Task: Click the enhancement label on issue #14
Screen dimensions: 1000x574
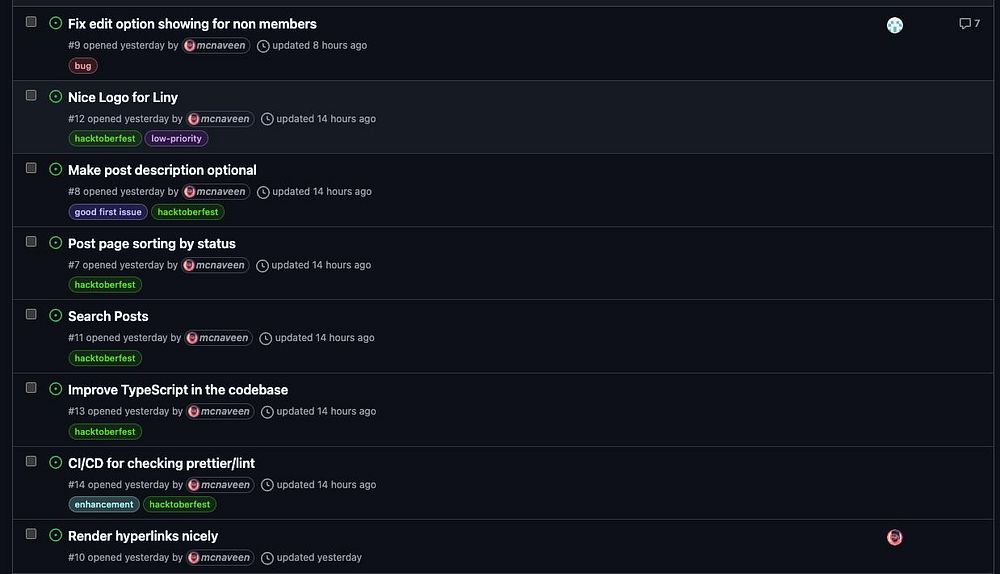Action: tap(104, 505)
